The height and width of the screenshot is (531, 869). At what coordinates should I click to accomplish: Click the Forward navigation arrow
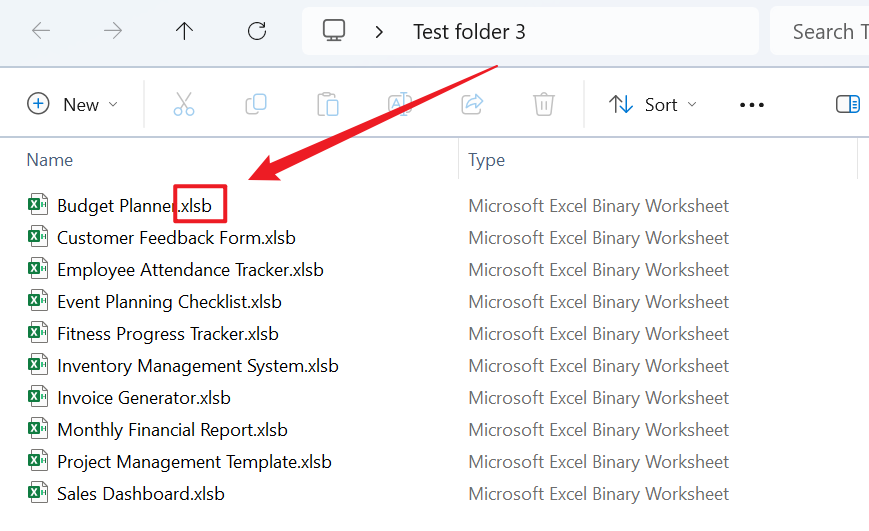[113, 31]
